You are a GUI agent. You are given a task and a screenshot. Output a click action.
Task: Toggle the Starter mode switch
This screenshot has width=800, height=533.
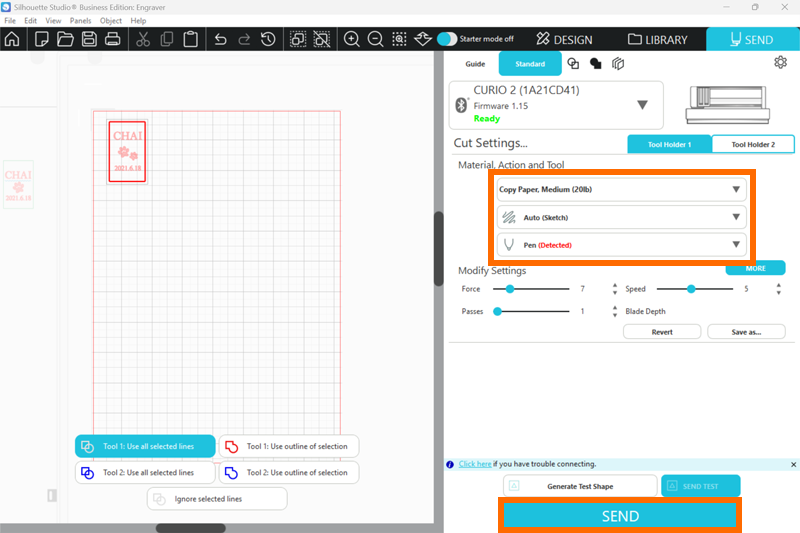coord(447,39)
